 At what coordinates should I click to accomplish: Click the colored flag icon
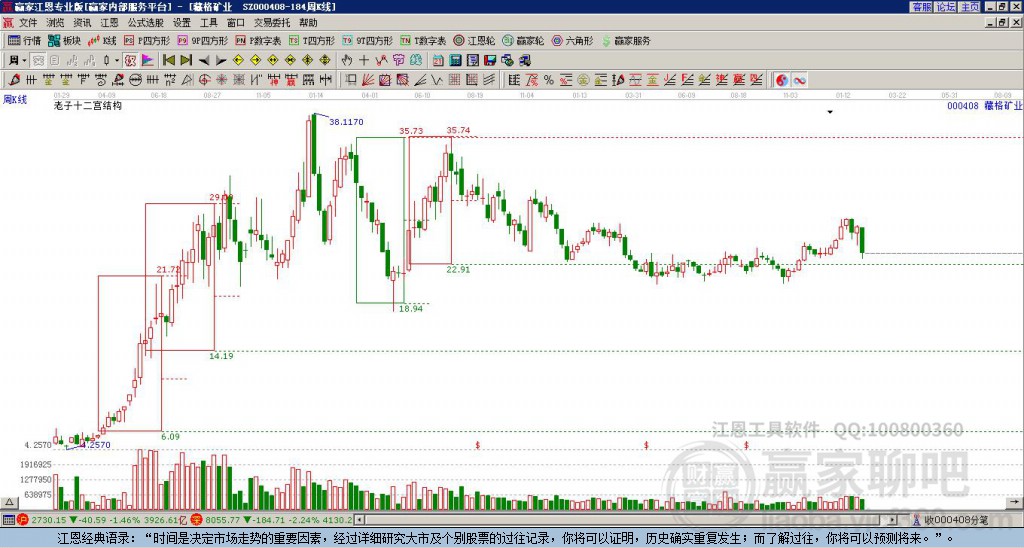click(148, 61)
